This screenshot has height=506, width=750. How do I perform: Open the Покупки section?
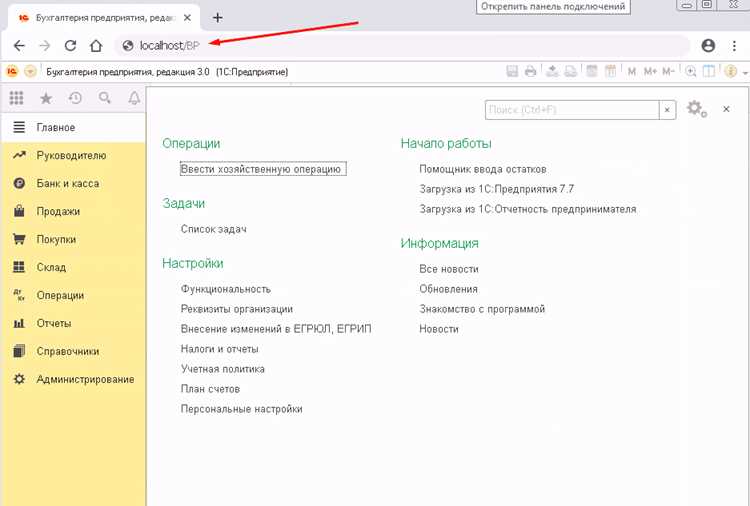tap(73, 239)
